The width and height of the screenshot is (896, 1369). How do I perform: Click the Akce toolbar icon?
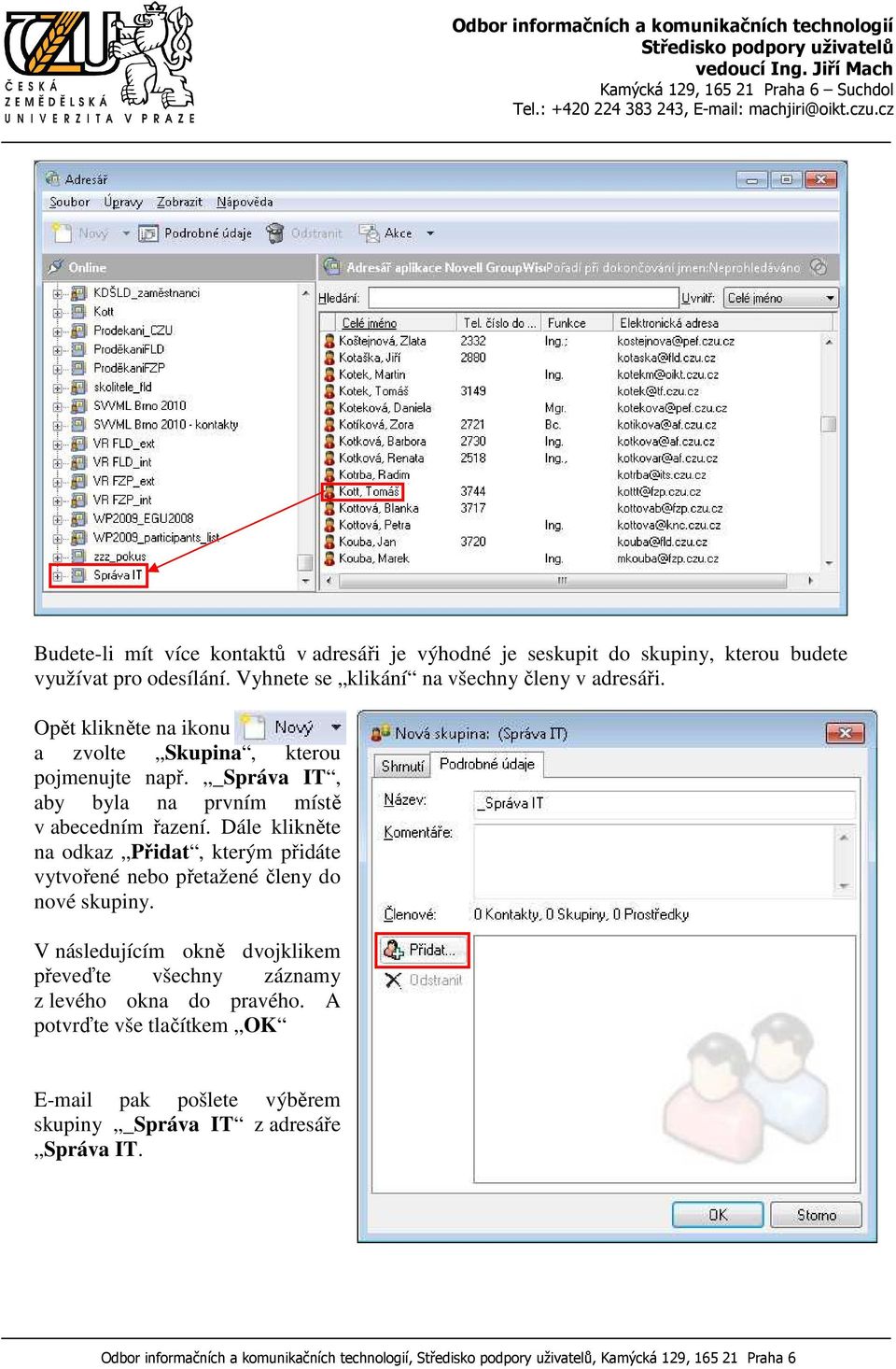(x=369, y=233)
